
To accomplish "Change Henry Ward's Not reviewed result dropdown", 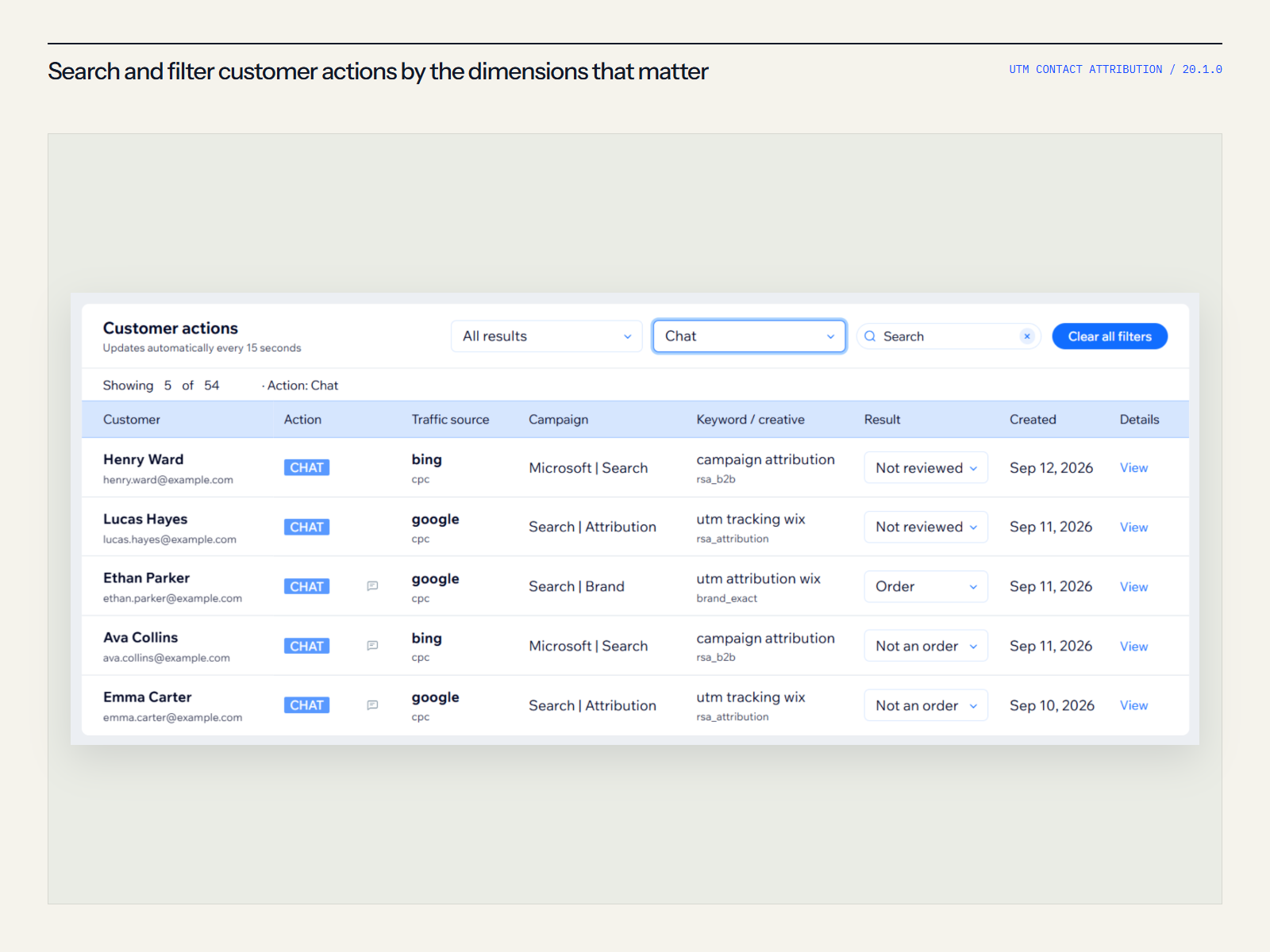I will point(926,468).
